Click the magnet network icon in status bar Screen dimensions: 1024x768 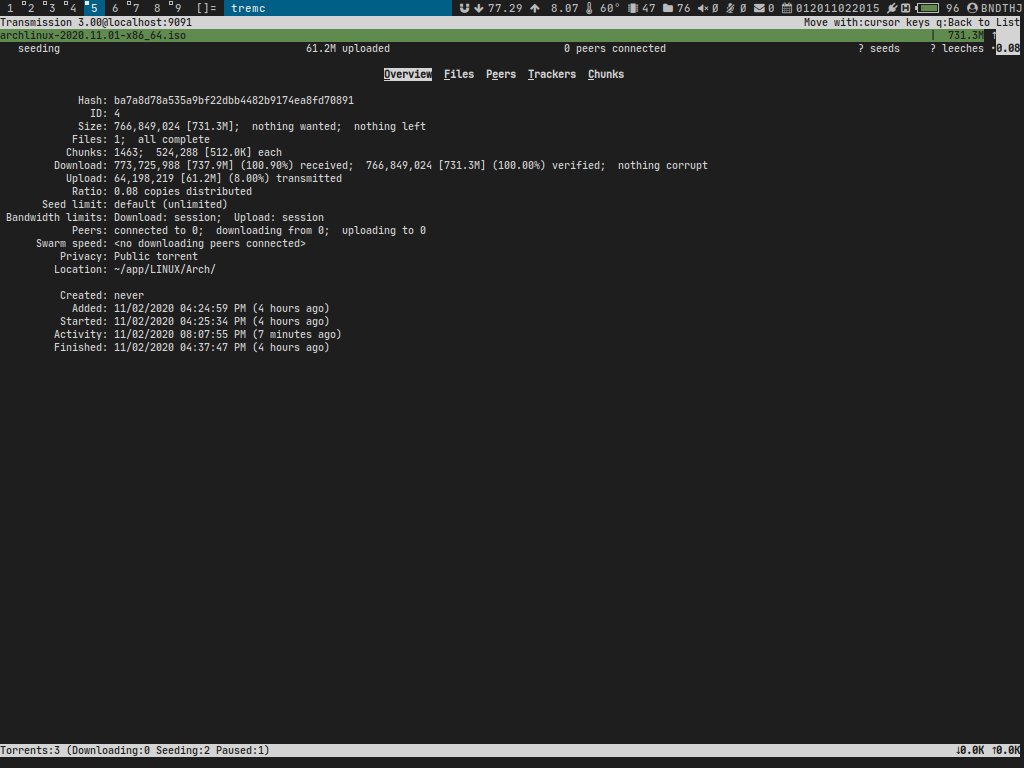point(464,8)
